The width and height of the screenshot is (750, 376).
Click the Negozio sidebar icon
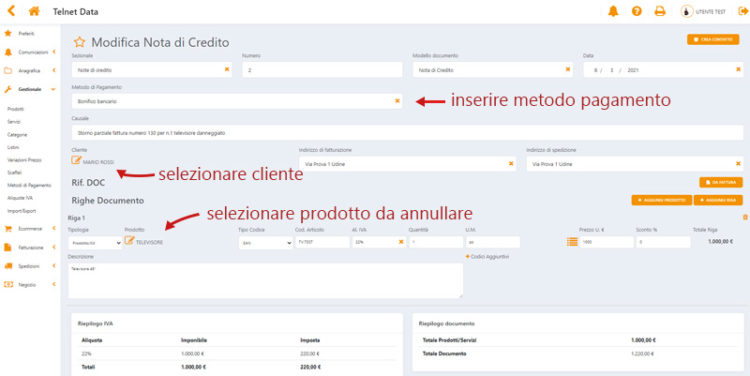tap(8, 285)
